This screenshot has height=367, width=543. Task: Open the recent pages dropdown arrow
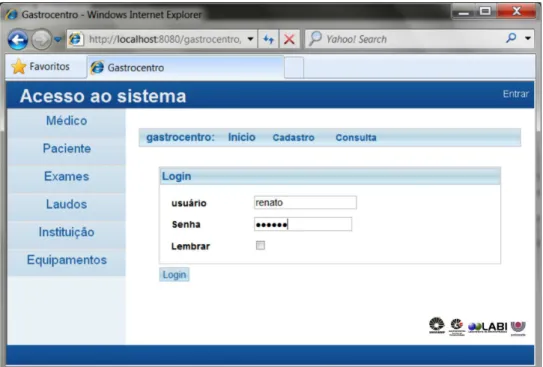[x=58, y=39]
